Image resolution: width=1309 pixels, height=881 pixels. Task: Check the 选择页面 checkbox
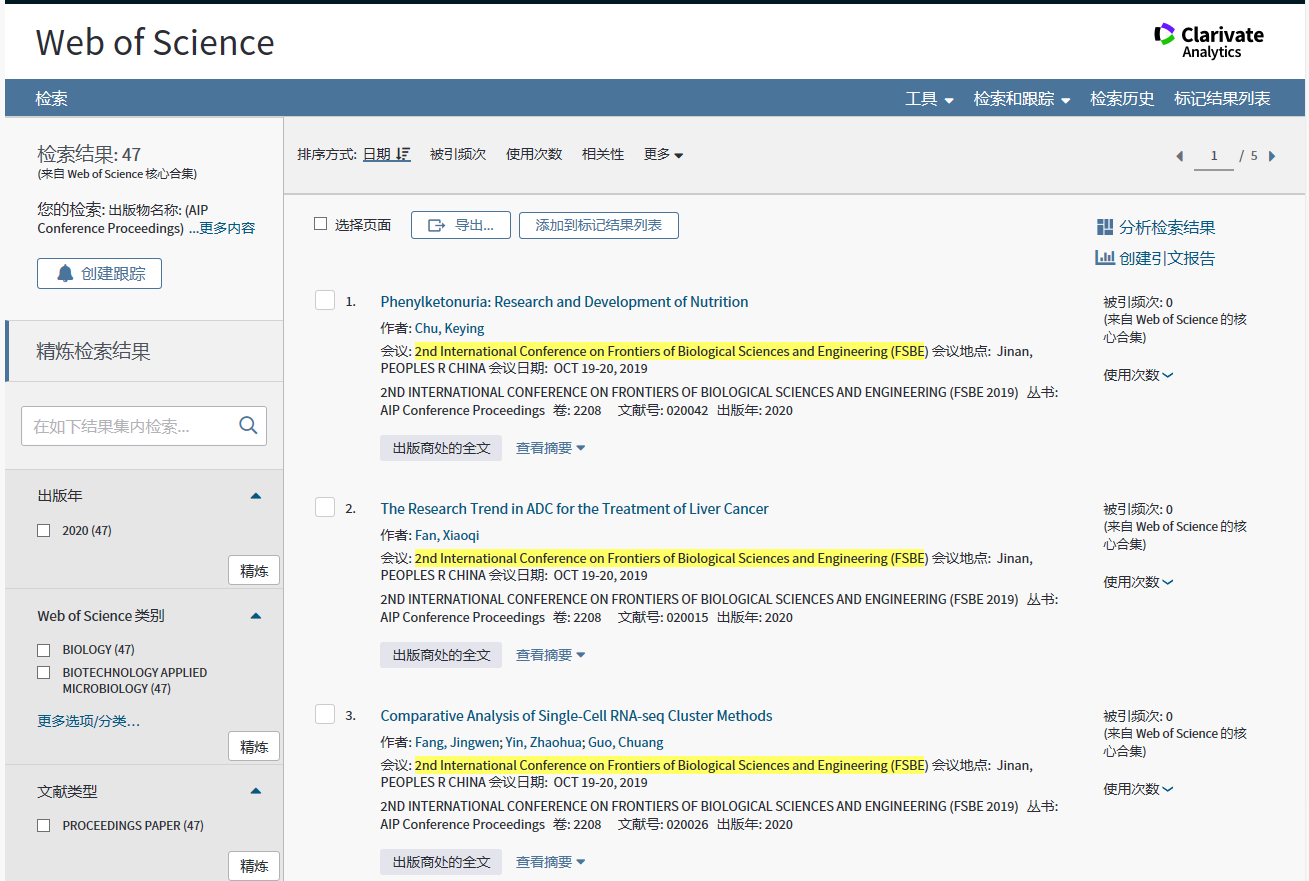tap(321, 224)
